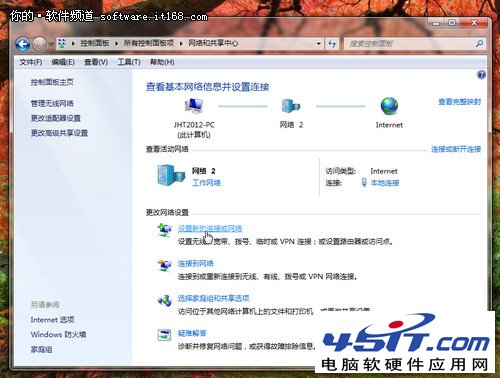Open Internet 选项 in the sidebar

(52, 320)
